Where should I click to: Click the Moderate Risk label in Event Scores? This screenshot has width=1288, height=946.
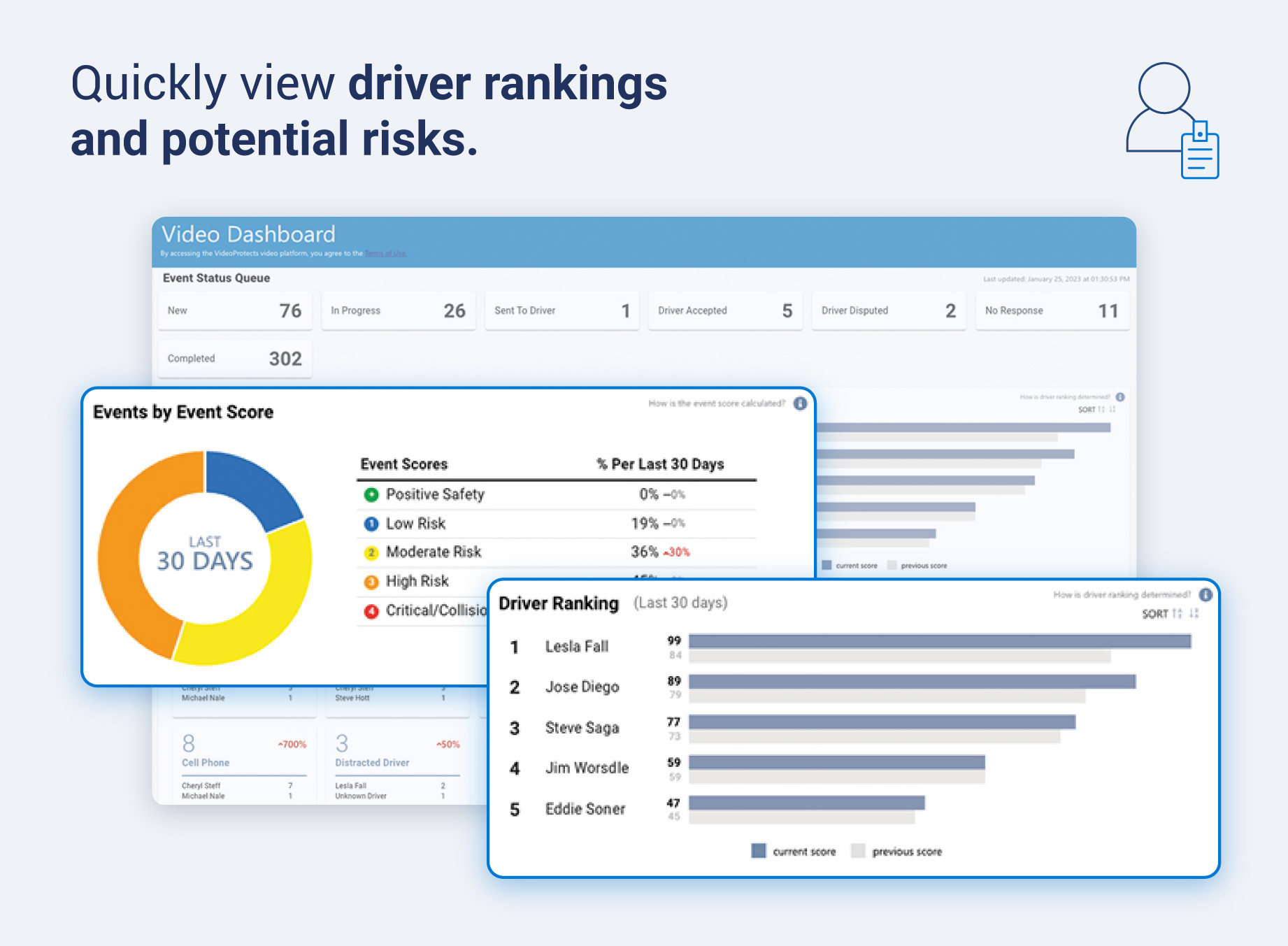[434, 552]
